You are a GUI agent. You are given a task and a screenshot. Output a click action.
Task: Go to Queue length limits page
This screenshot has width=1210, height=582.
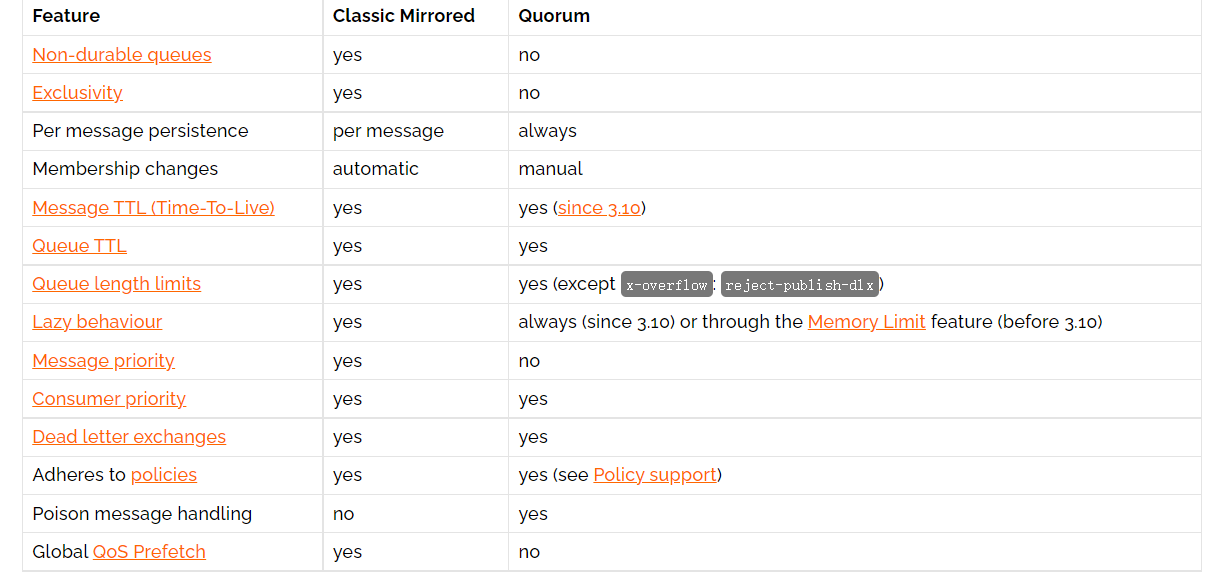tap(116, 284)
